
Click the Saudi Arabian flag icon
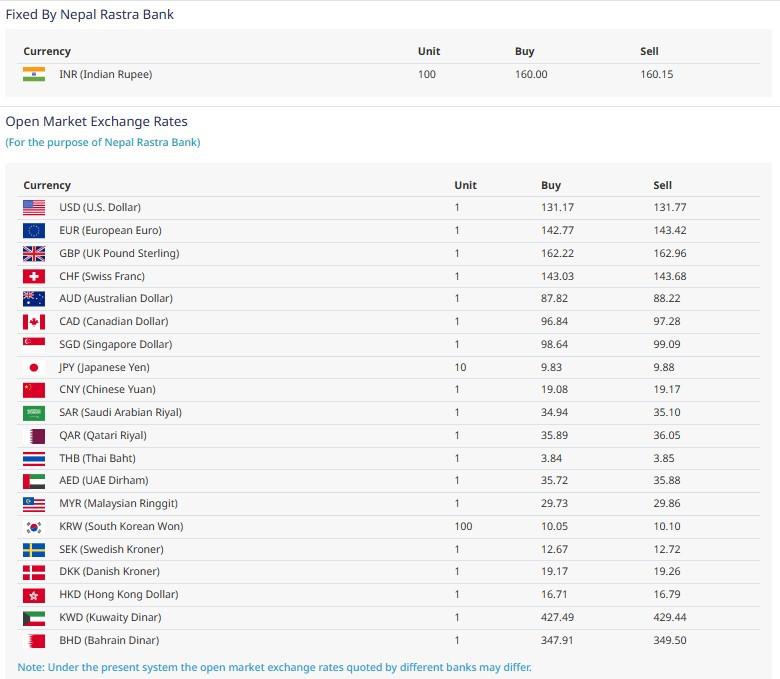pos(34,413)
